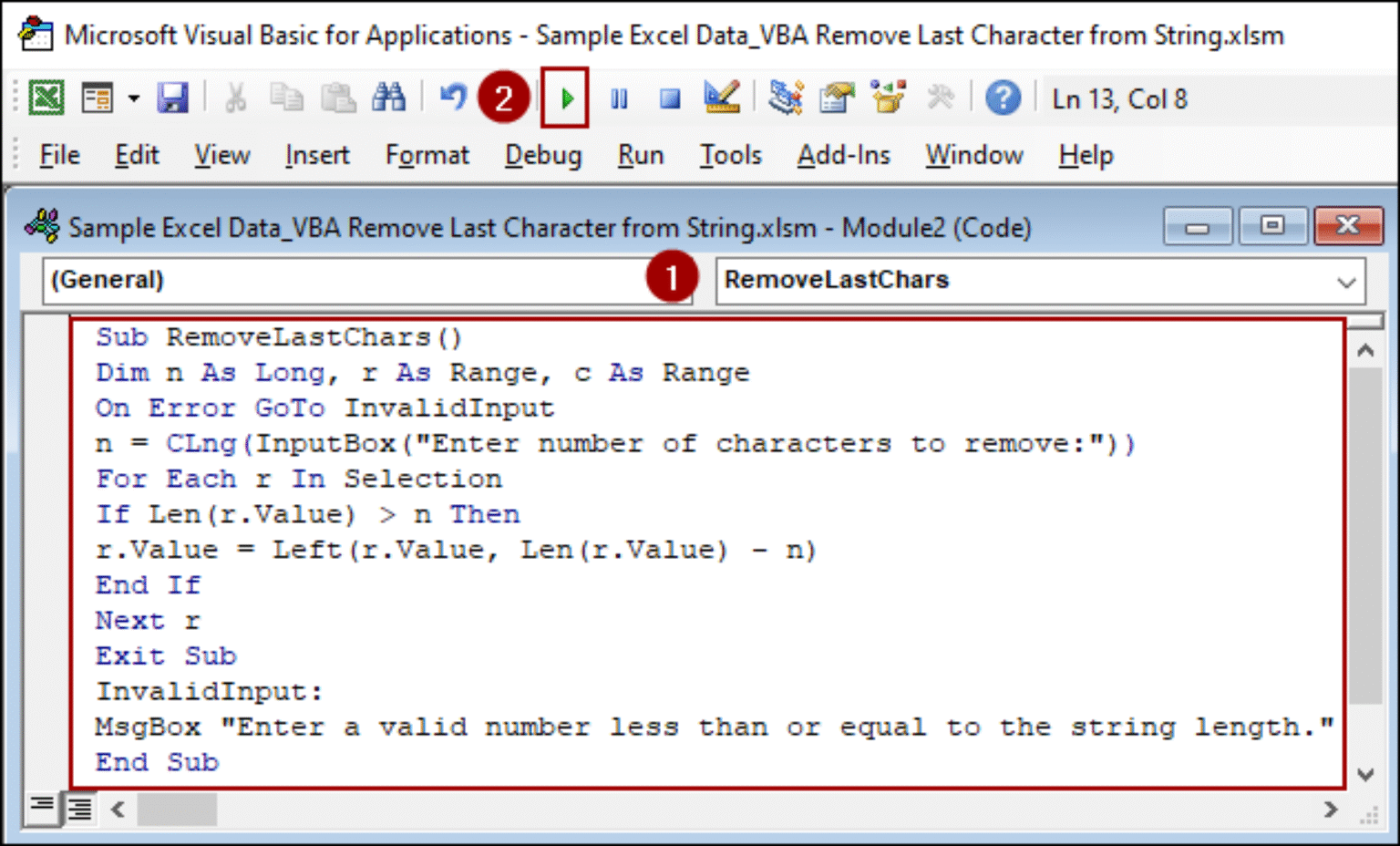Toggle Design Mode on the toolbar
The width and height of the screenshot is (1400, 846).
click(721, 98)
